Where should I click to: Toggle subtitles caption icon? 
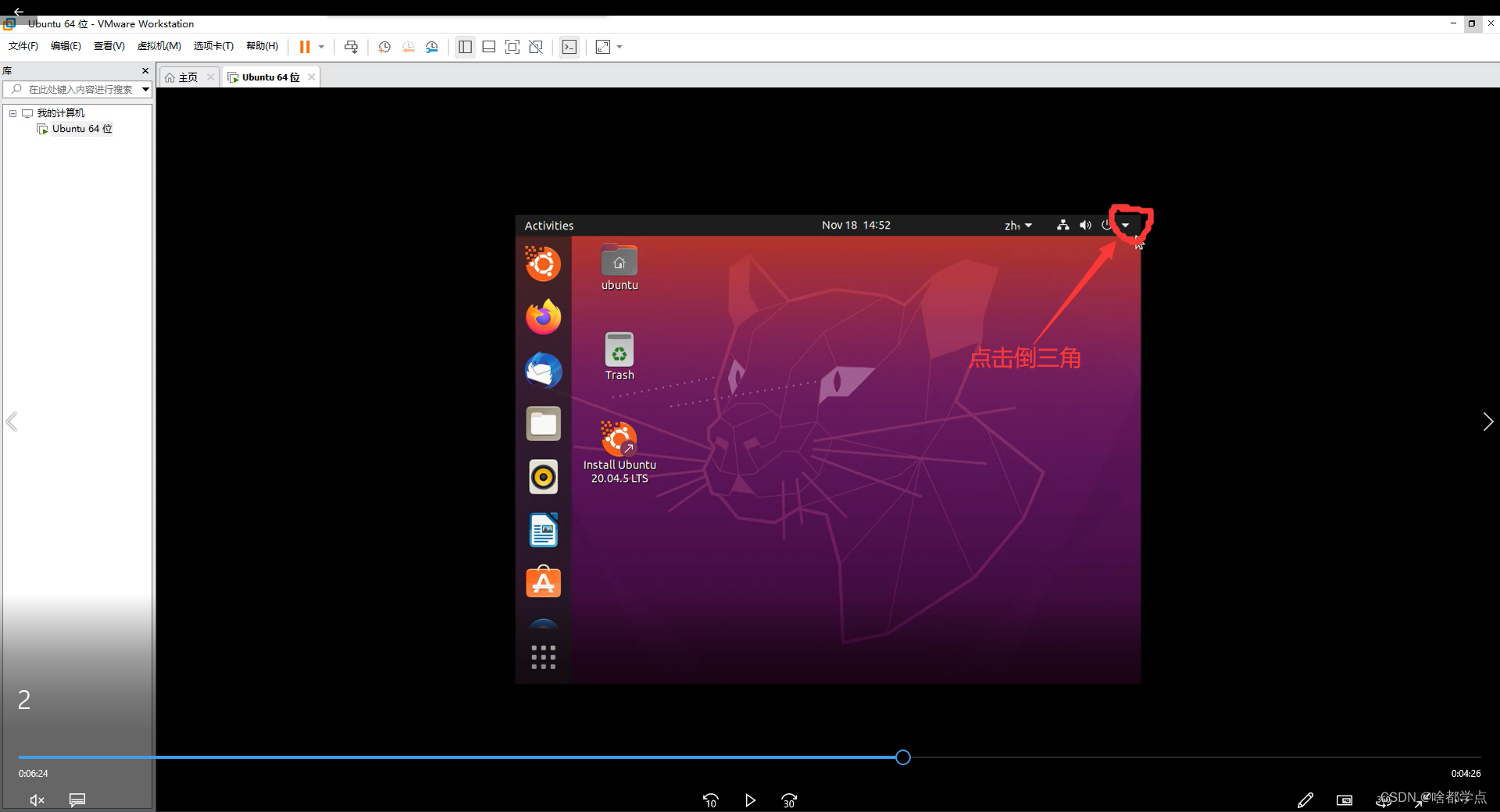click(x=77, y=800)
